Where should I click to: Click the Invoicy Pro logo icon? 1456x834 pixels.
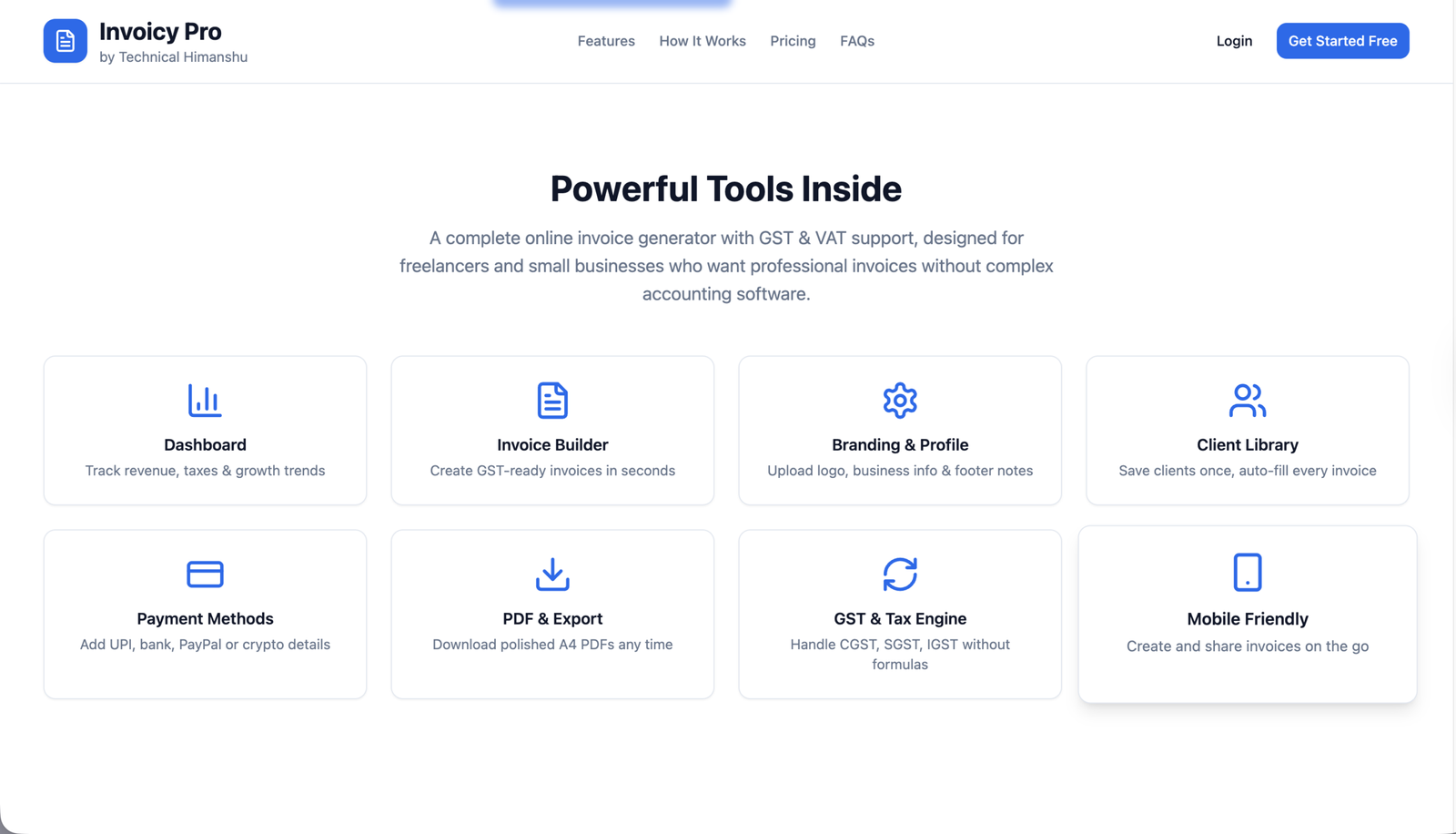point(65,41)
